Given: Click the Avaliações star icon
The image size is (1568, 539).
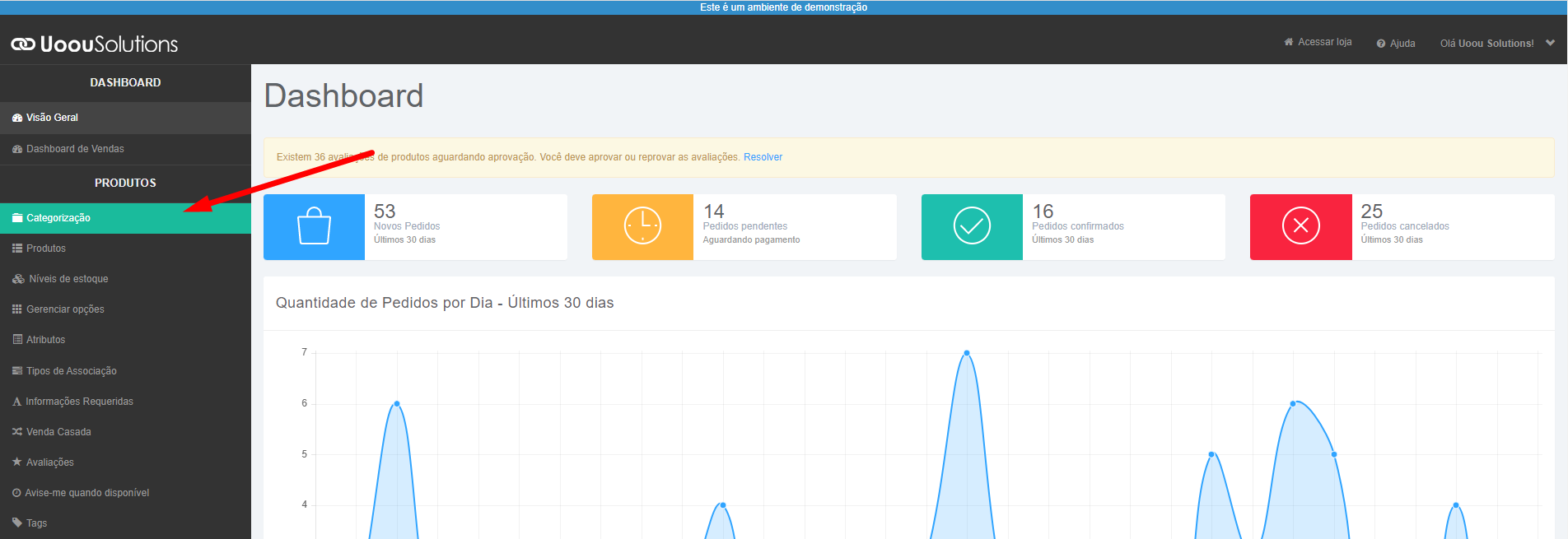Looking at the screenshot, I should point(17,462).
